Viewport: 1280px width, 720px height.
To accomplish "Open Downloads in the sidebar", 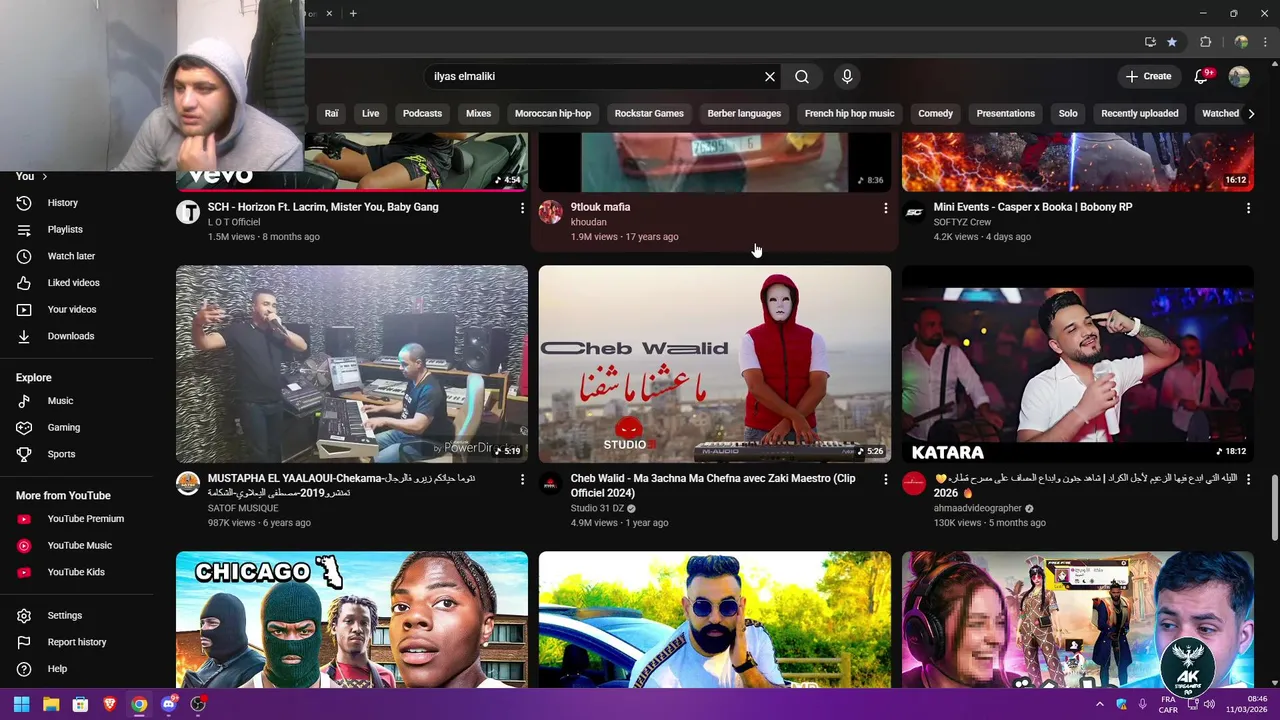I will point(71,336).
